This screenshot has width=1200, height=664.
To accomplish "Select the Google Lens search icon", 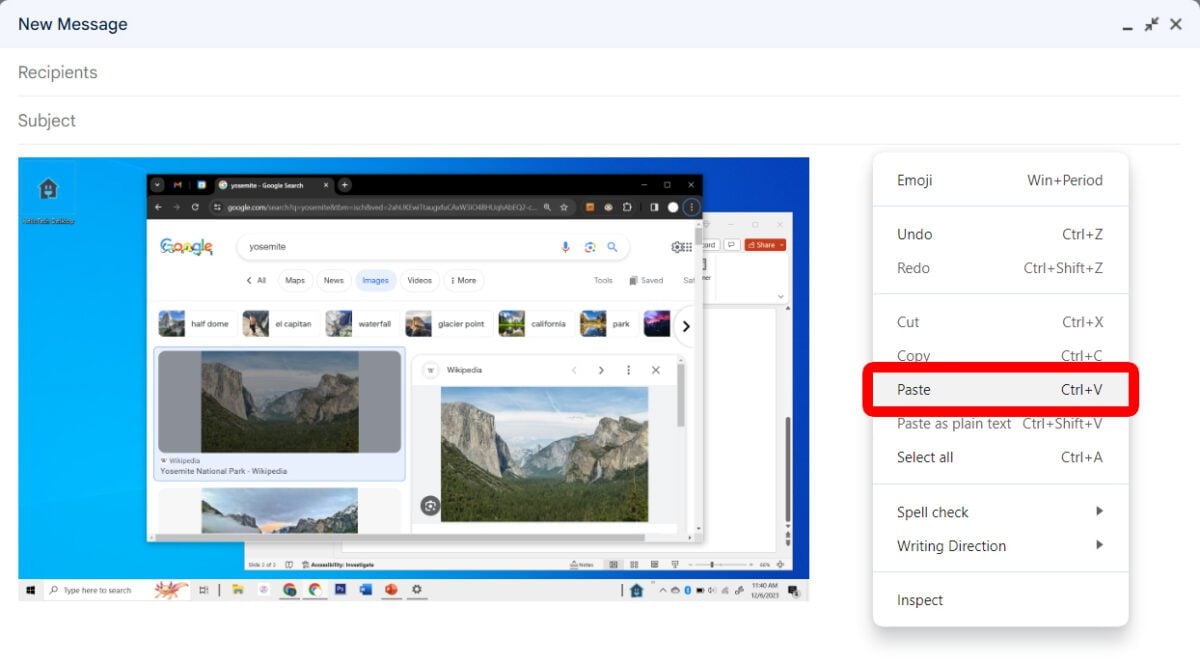I will 590,247.
